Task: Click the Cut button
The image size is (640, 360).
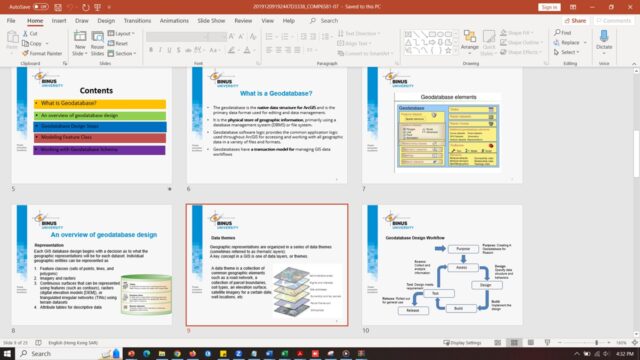Action: coord(30,33)
